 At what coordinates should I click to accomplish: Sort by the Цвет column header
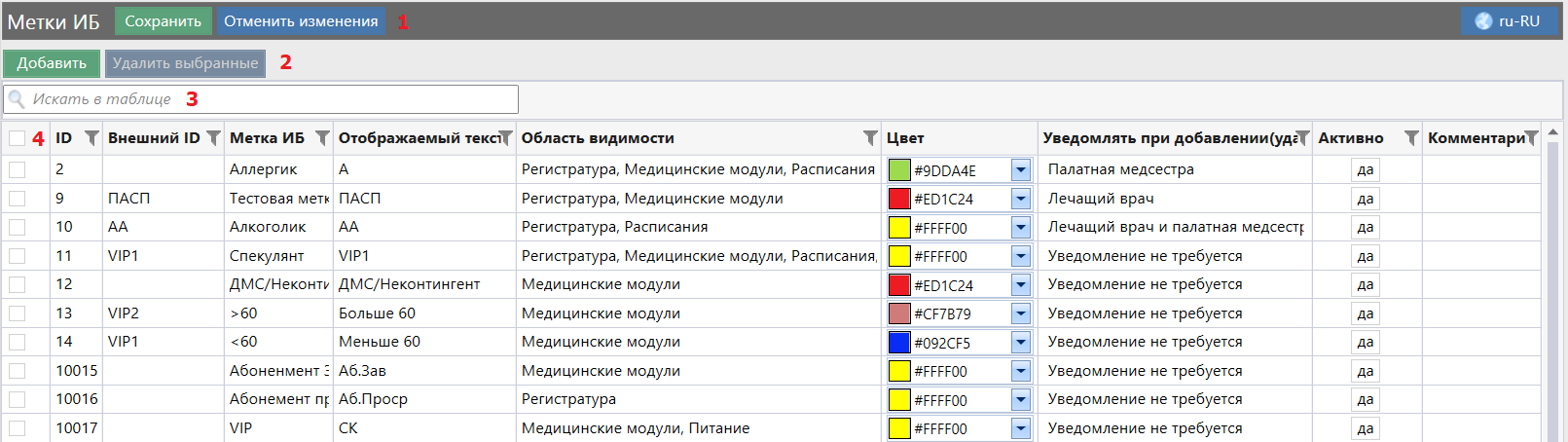click(x=905, y=138)
